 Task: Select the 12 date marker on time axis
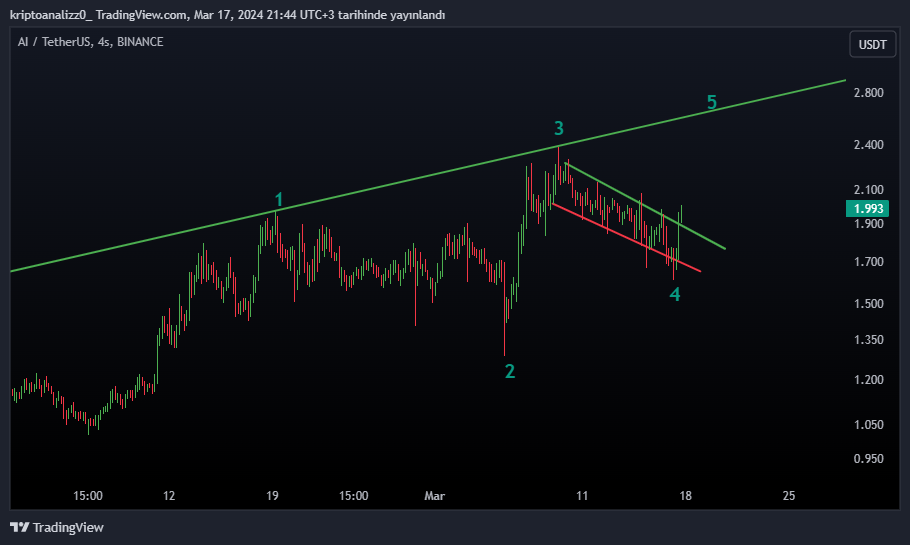click(169, 496)
